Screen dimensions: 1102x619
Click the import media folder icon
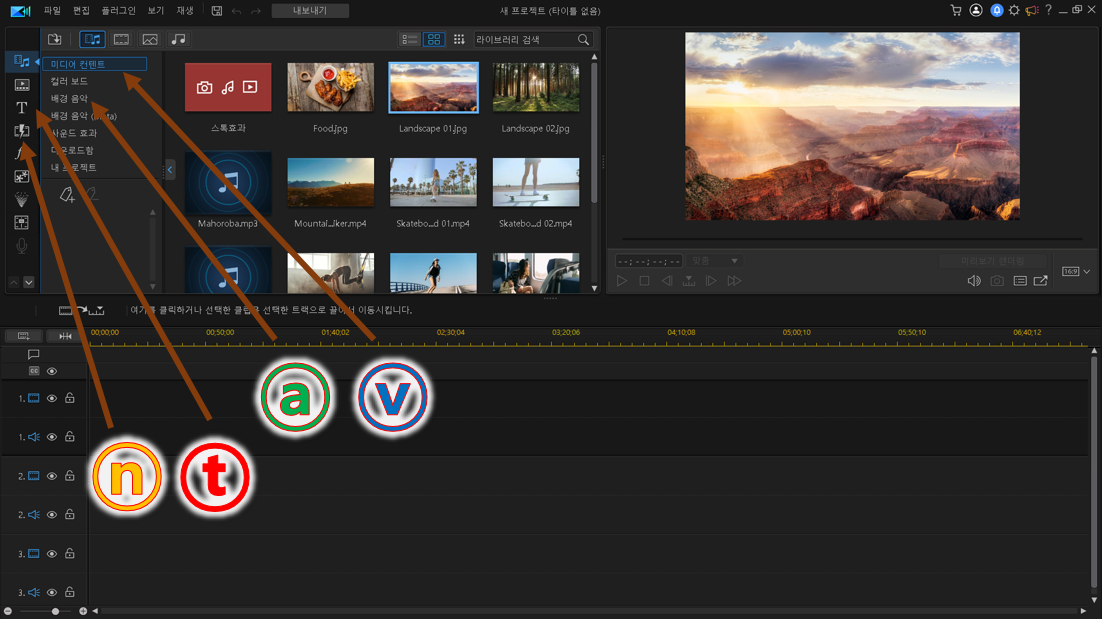click(55, 39)
